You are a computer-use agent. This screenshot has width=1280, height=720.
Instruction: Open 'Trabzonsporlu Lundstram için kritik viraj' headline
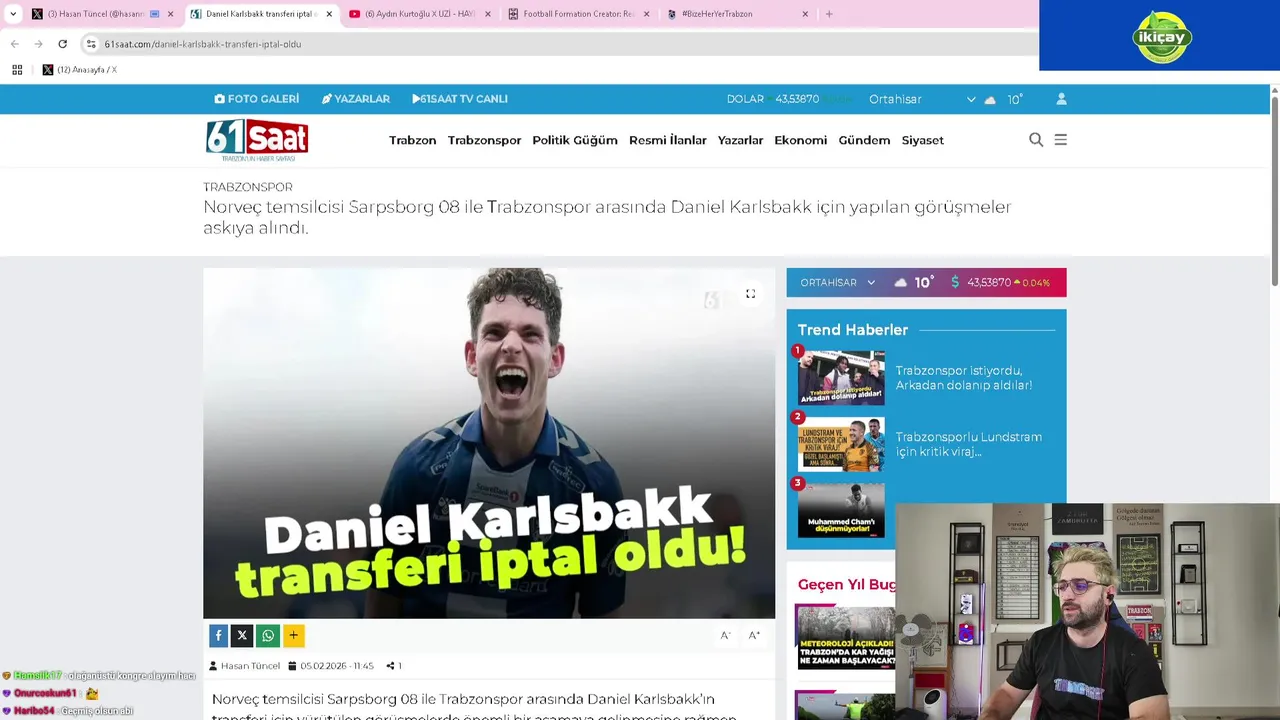pos(968,444)
